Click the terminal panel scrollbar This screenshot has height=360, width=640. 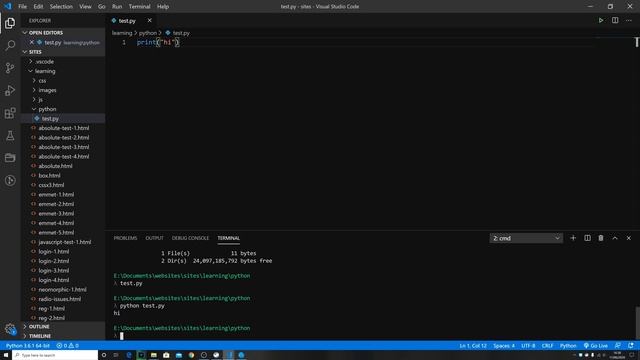(637, 322)
